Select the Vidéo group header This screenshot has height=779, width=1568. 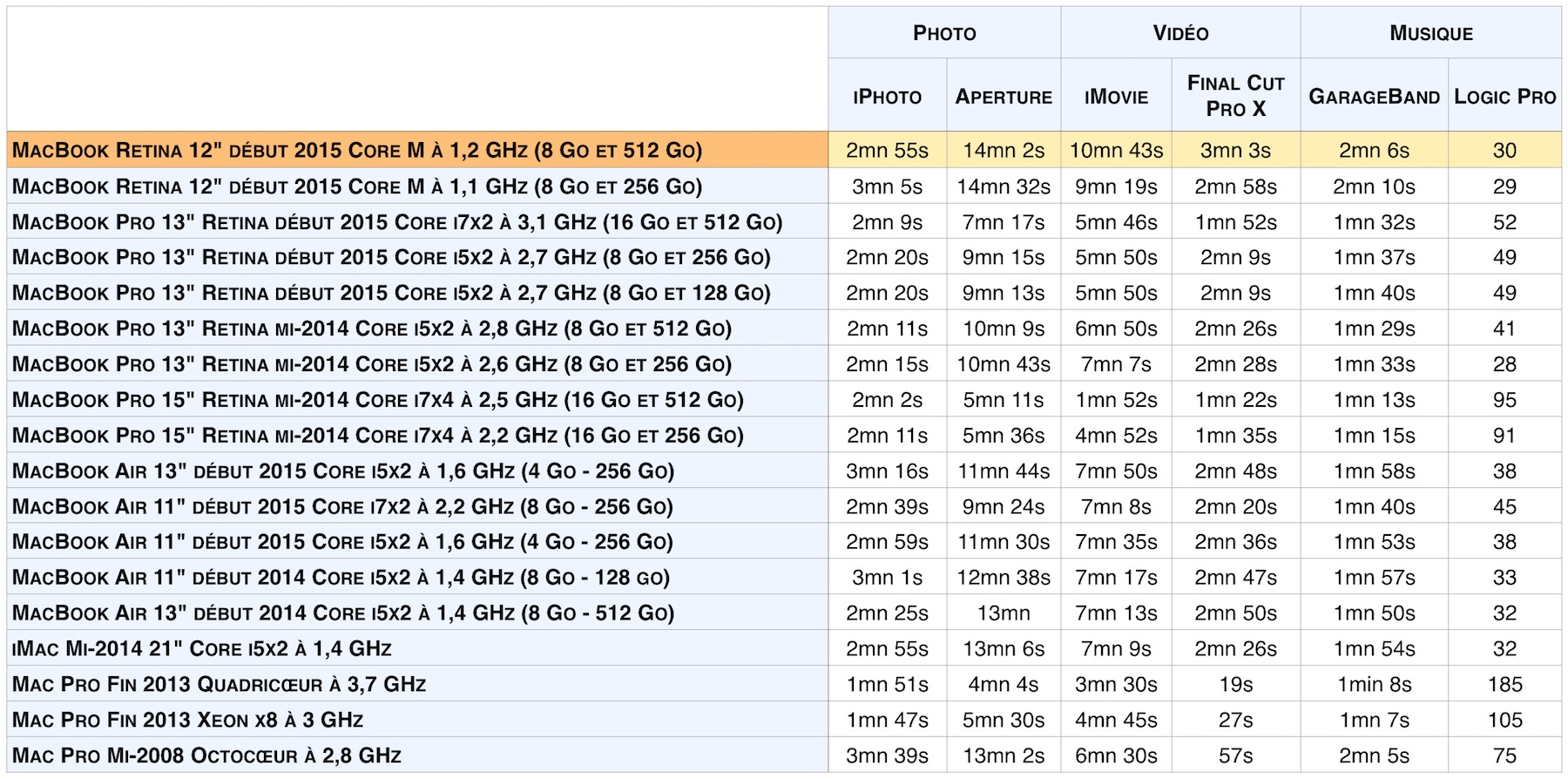point(1180,33)
